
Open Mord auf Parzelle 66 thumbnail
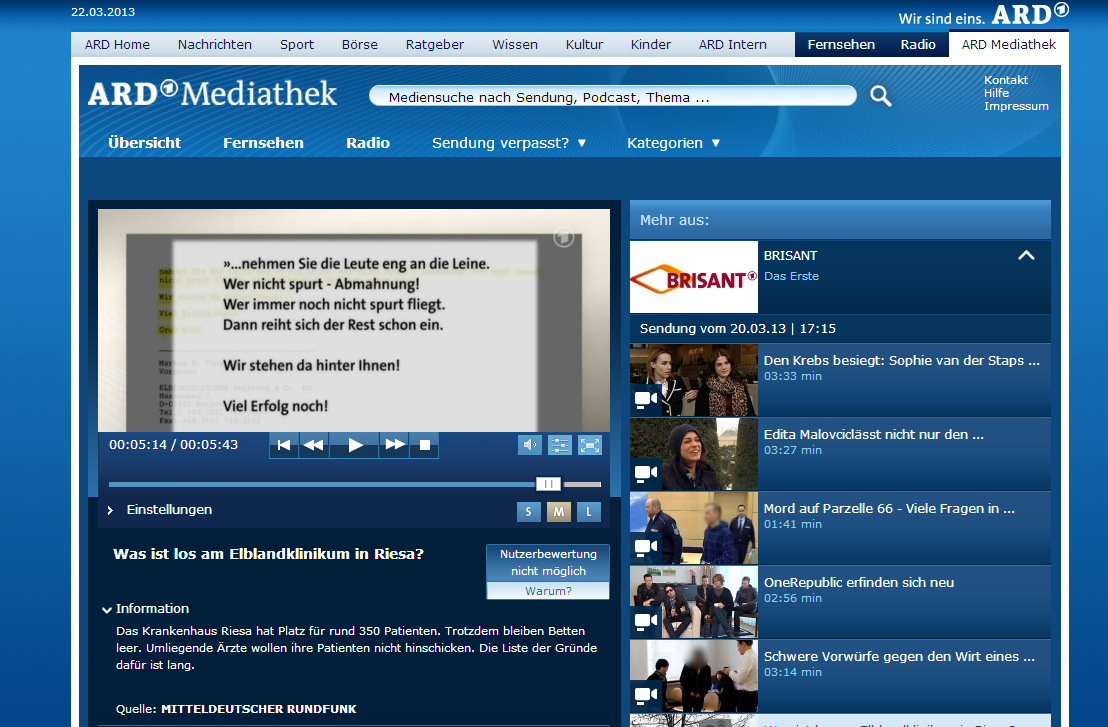coord(694,528)
